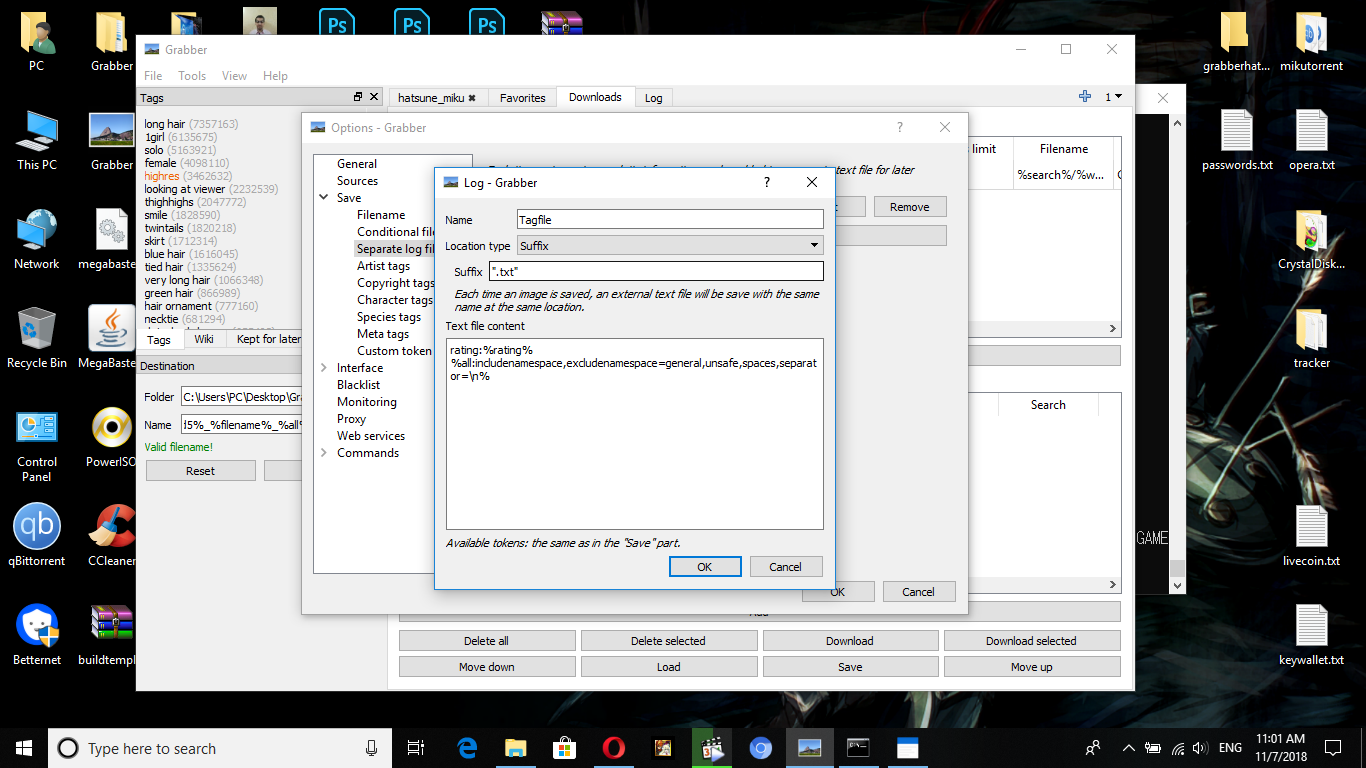
Task: Open the grabberhat folder on desktop
Action: 1236,42
